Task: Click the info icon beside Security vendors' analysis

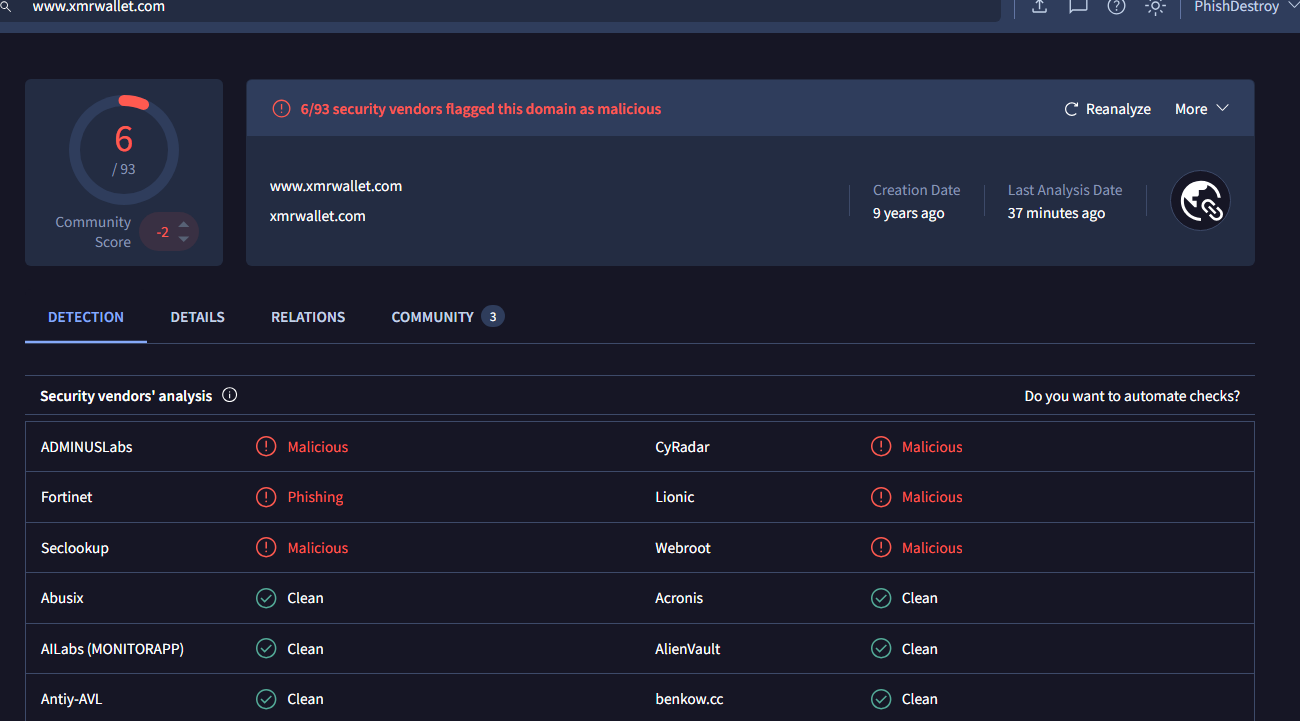Action: [x=229, y=395]
